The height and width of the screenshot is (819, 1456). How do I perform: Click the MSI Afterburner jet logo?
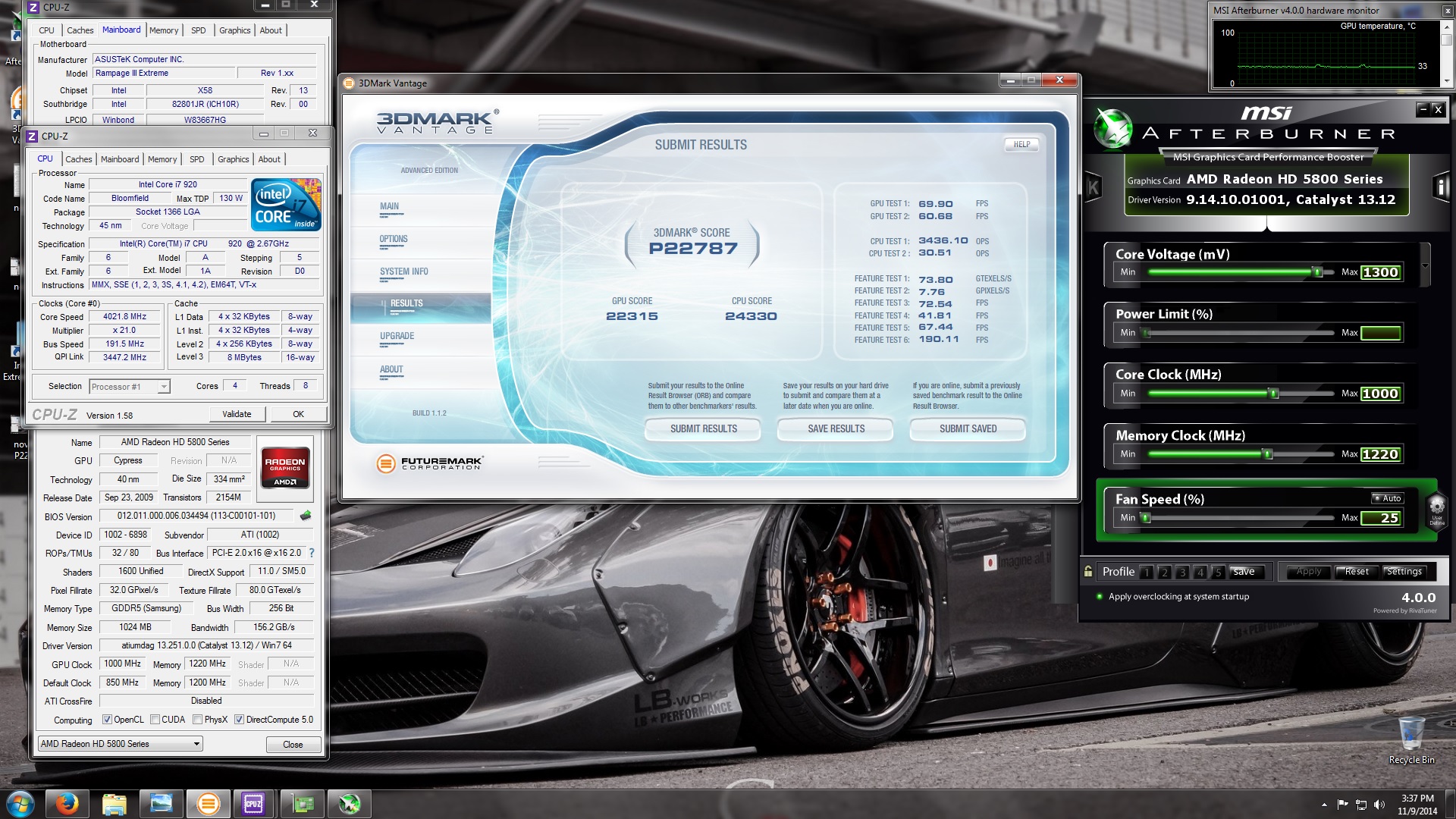pos(1113,129)
